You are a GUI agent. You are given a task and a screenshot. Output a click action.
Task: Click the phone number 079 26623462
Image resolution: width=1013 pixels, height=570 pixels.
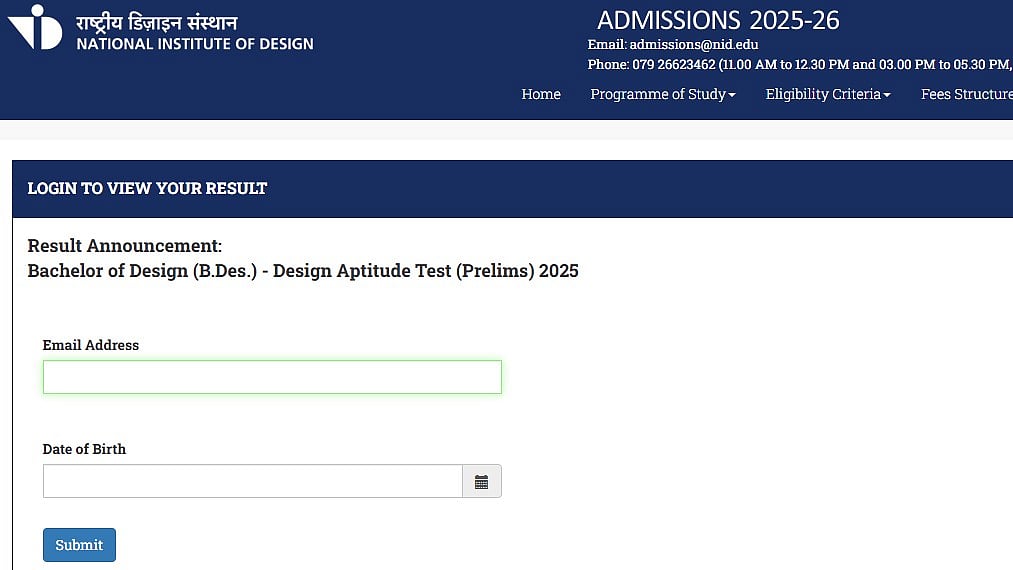click(673, 64)
